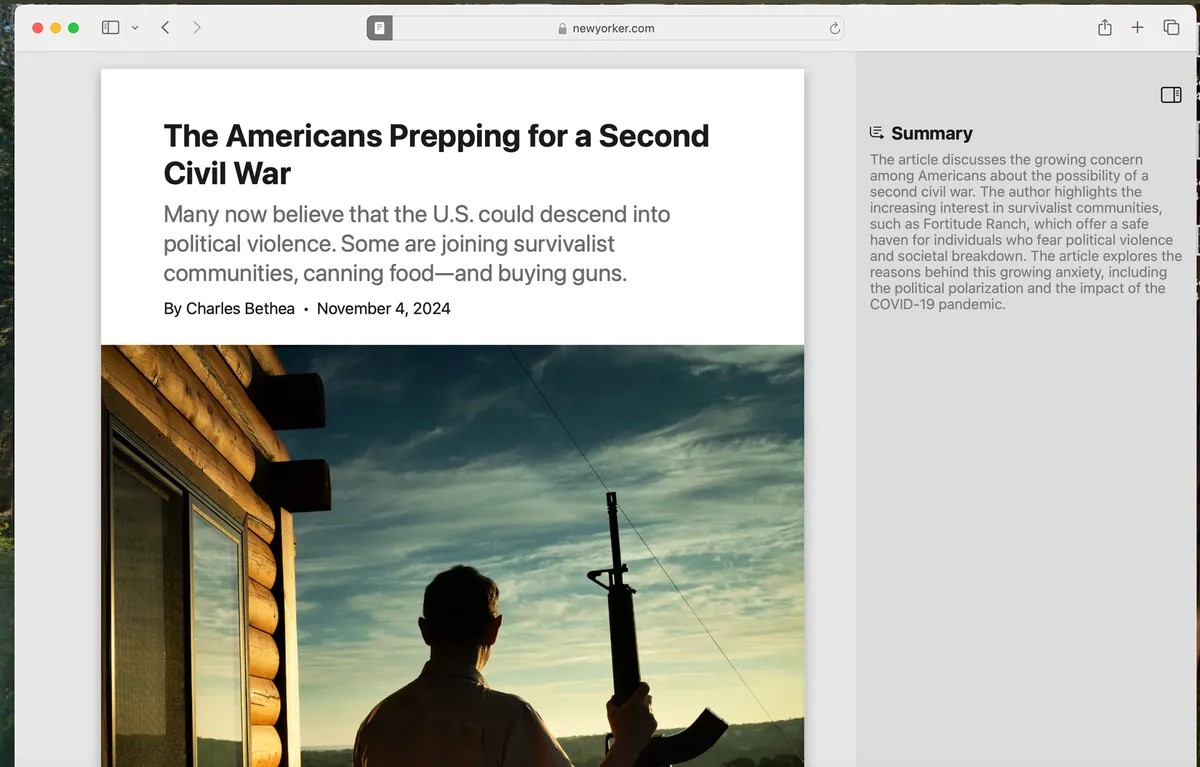1200x767 pixels.
Task: Expand the sidebar tab groups chevron
Action: [x=135, y=28]
